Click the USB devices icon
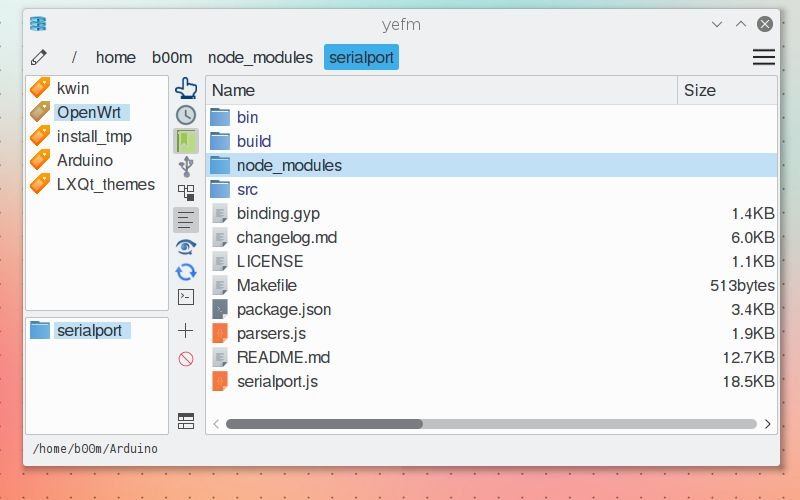 click(x=186, y=167)
